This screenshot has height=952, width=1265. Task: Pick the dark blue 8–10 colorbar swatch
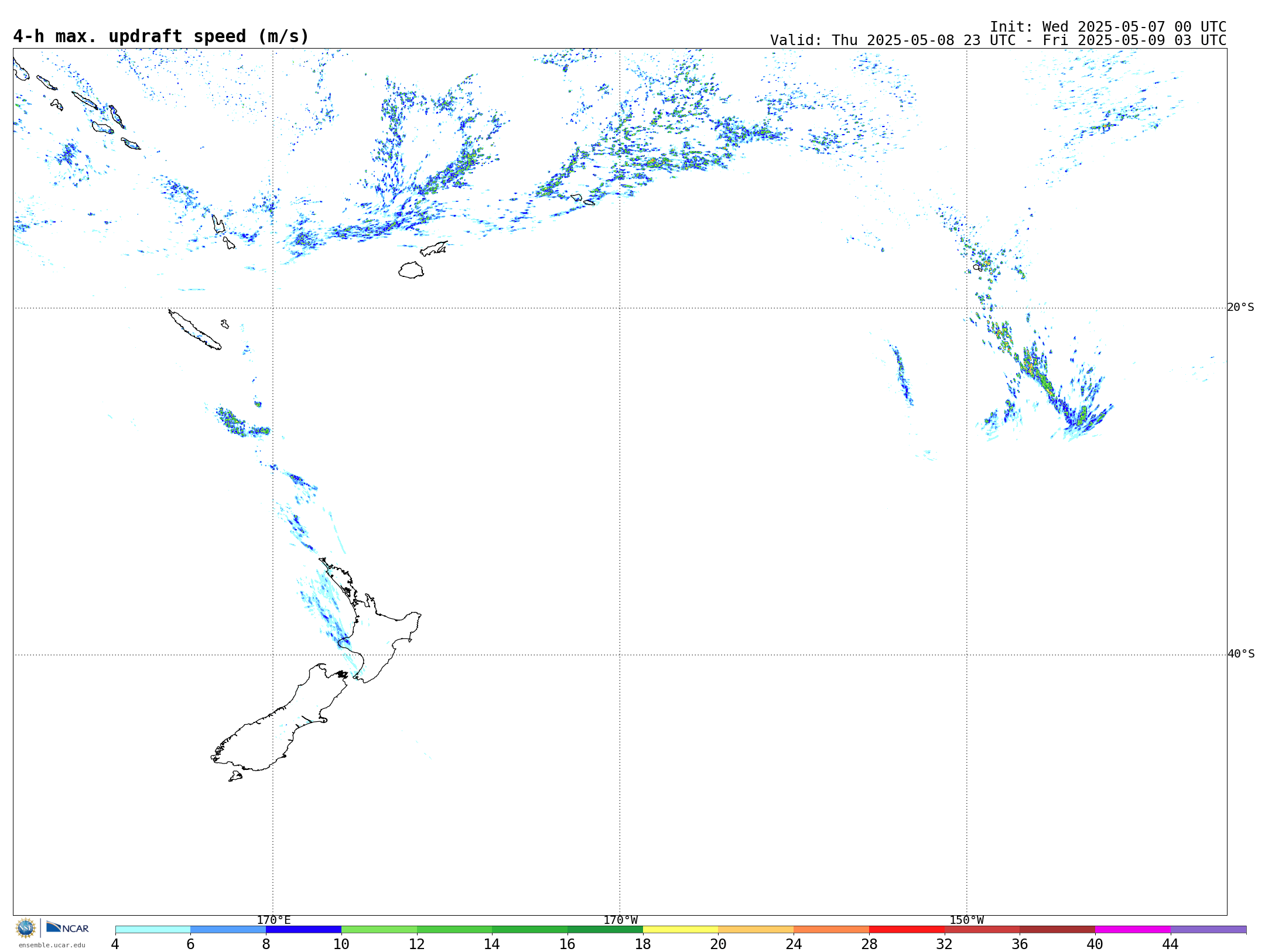click(x=303, y=930)
